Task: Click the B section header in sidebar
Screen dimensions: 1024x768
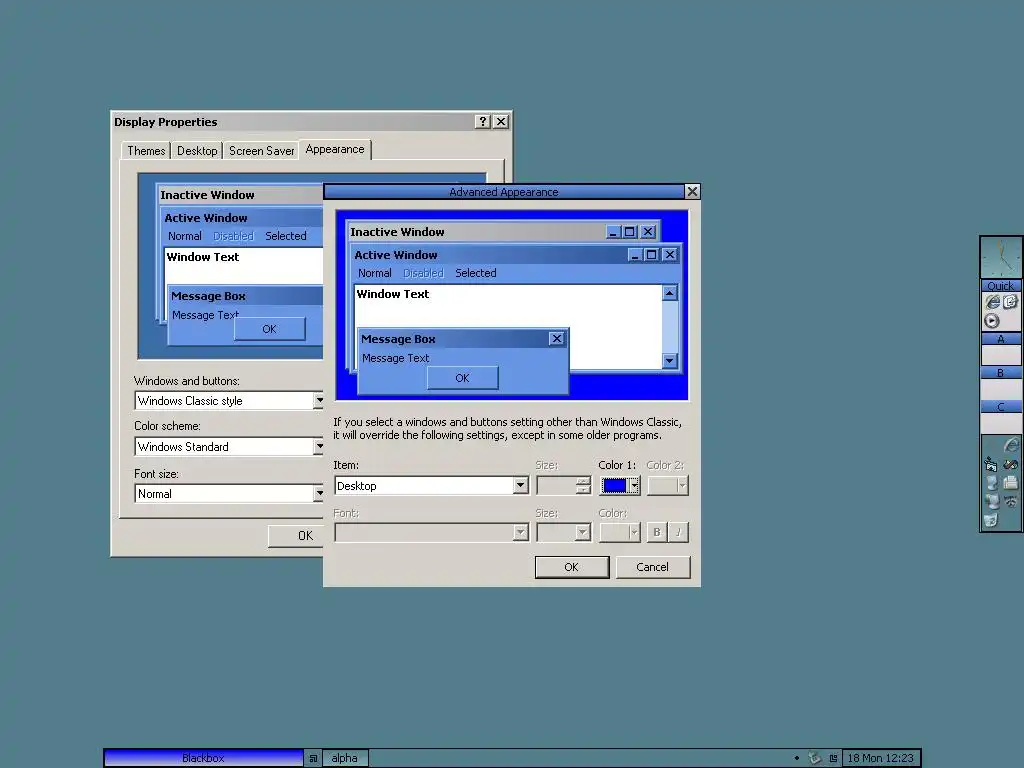Action: pyautogui.click(x=1001, y=373)
